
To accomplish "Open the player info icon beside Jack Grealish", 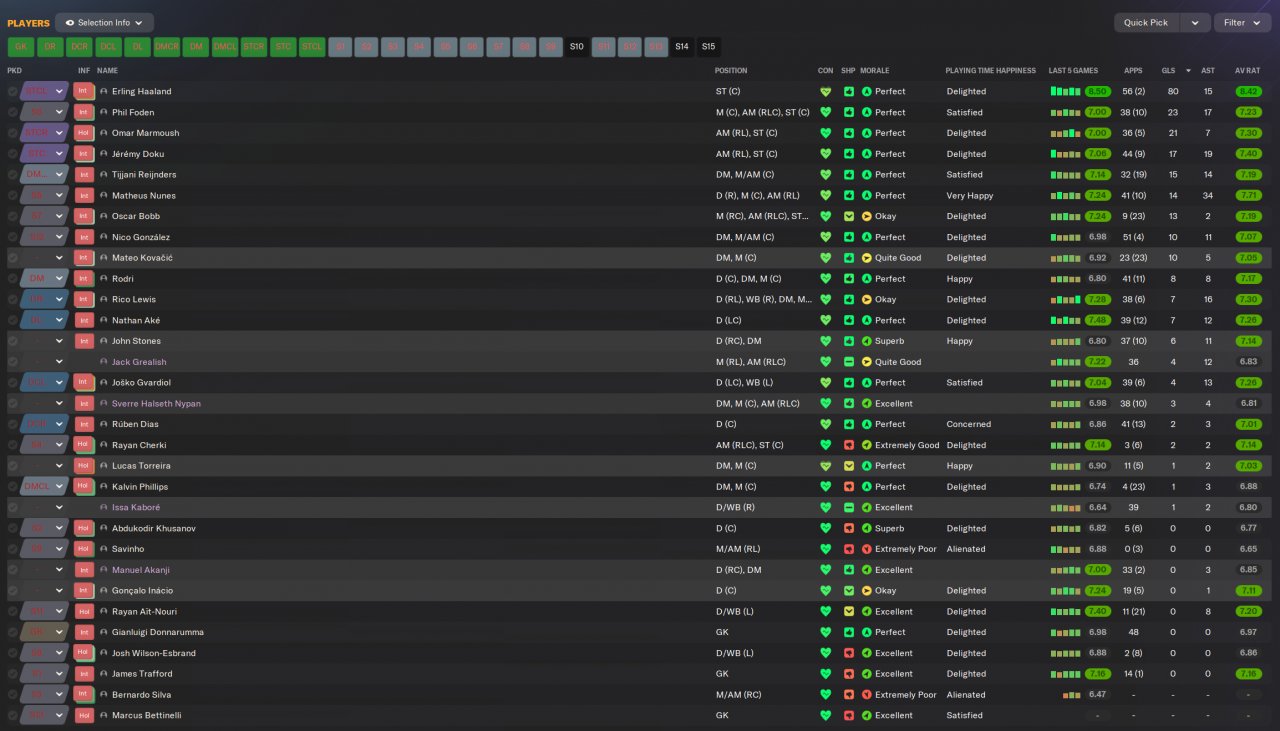I will click(104, 362).
